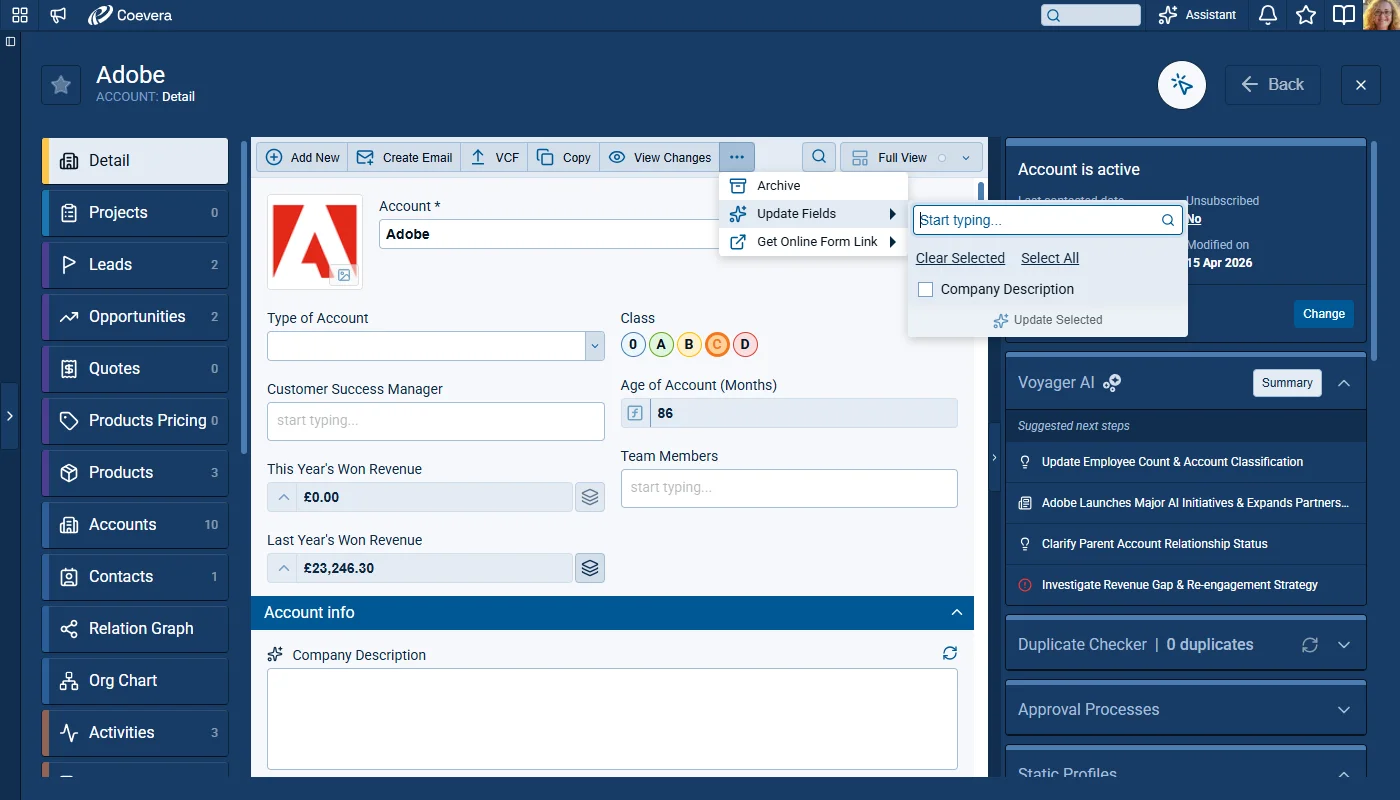
Task: Open View Changes history
Action: tap(659, 157)
